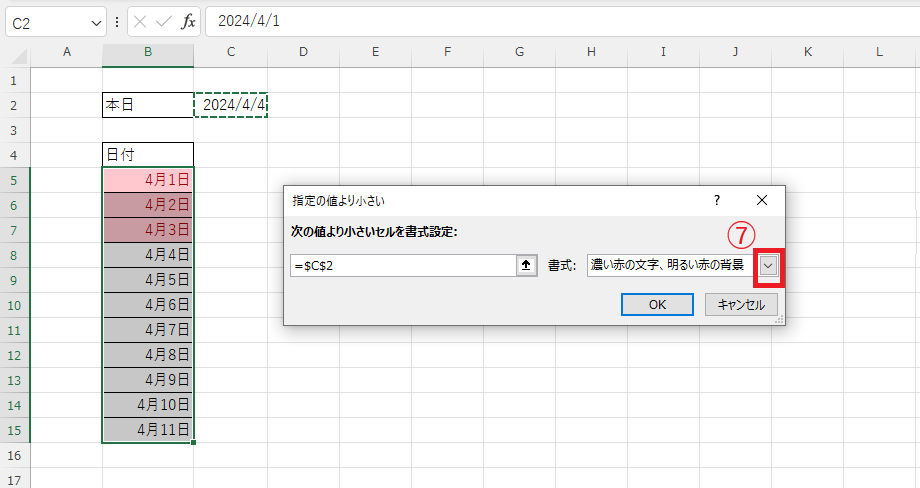Click the OK button

pos(657,304)
